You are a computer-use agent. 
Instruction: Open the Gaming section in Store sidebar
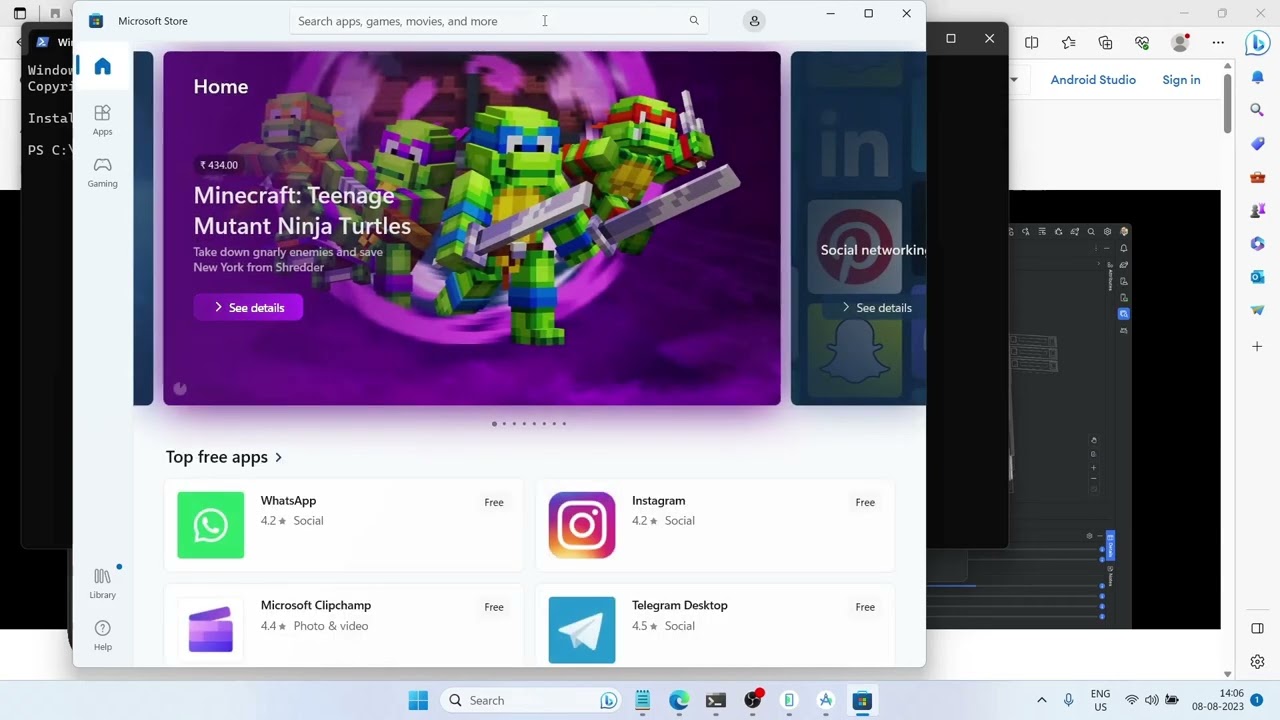(102, 172)
